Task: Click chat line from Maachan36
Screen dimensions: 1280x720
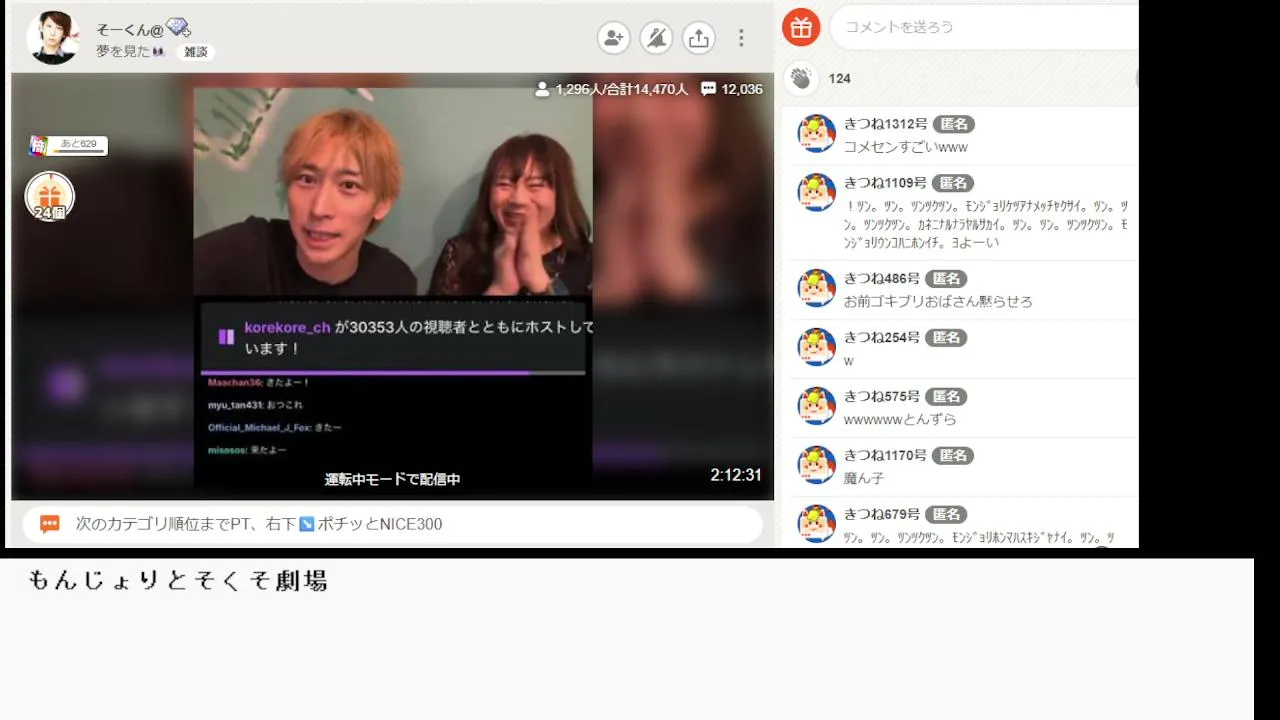Action: (259, 382)
